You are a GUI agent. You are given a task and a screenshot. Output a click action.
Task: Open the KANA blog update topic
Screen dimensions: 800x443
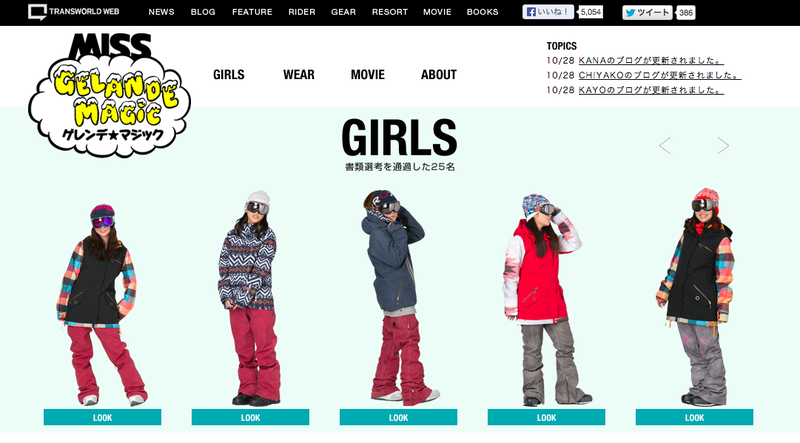coord(651,60)
